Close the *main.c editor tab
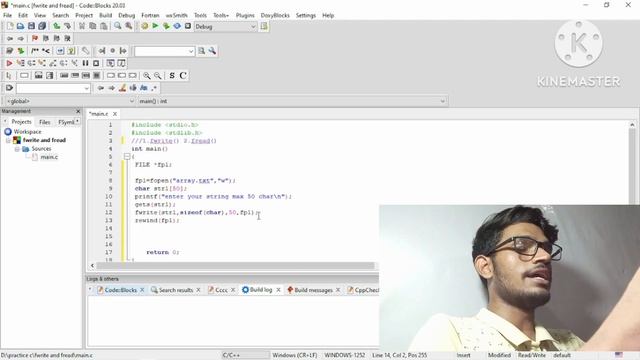 click(115, 114)
